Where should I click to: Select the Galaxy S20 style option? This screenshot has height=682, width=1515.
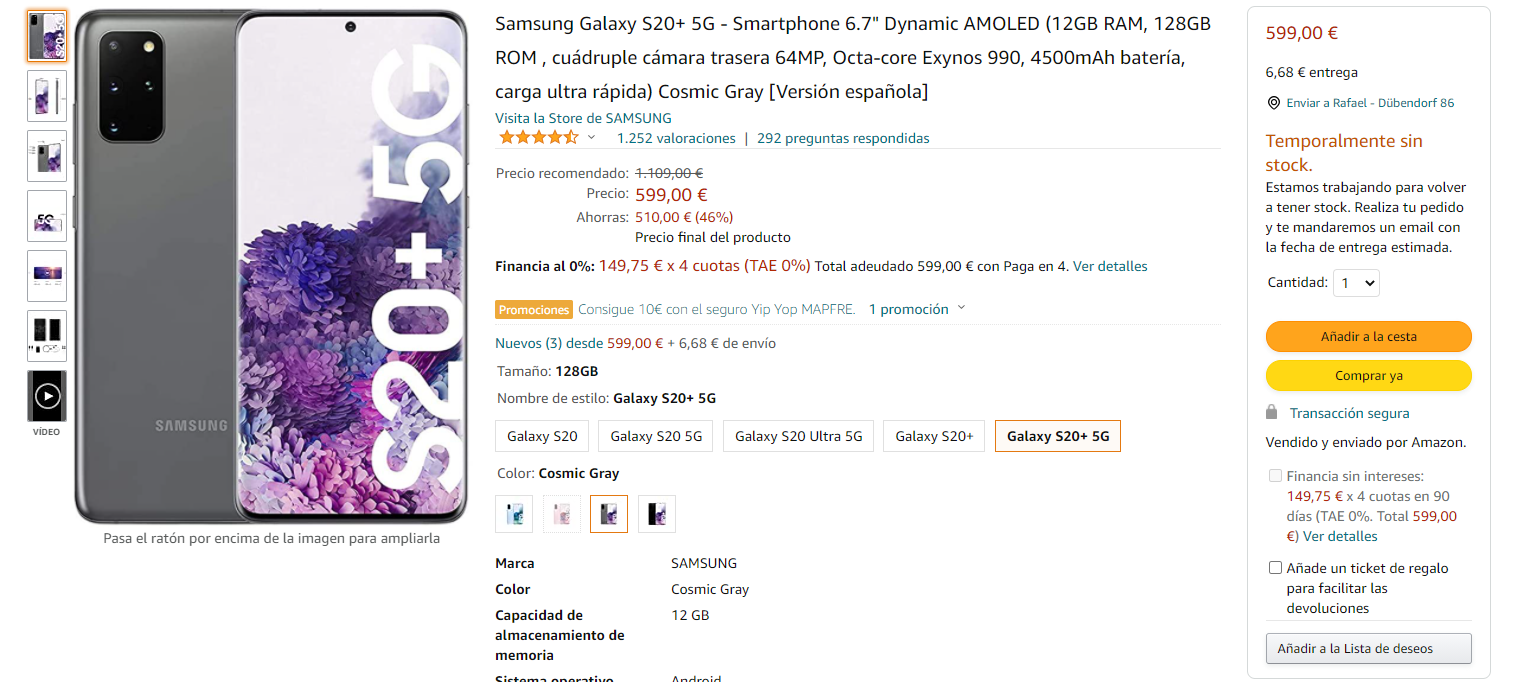(x=542, y=436)
